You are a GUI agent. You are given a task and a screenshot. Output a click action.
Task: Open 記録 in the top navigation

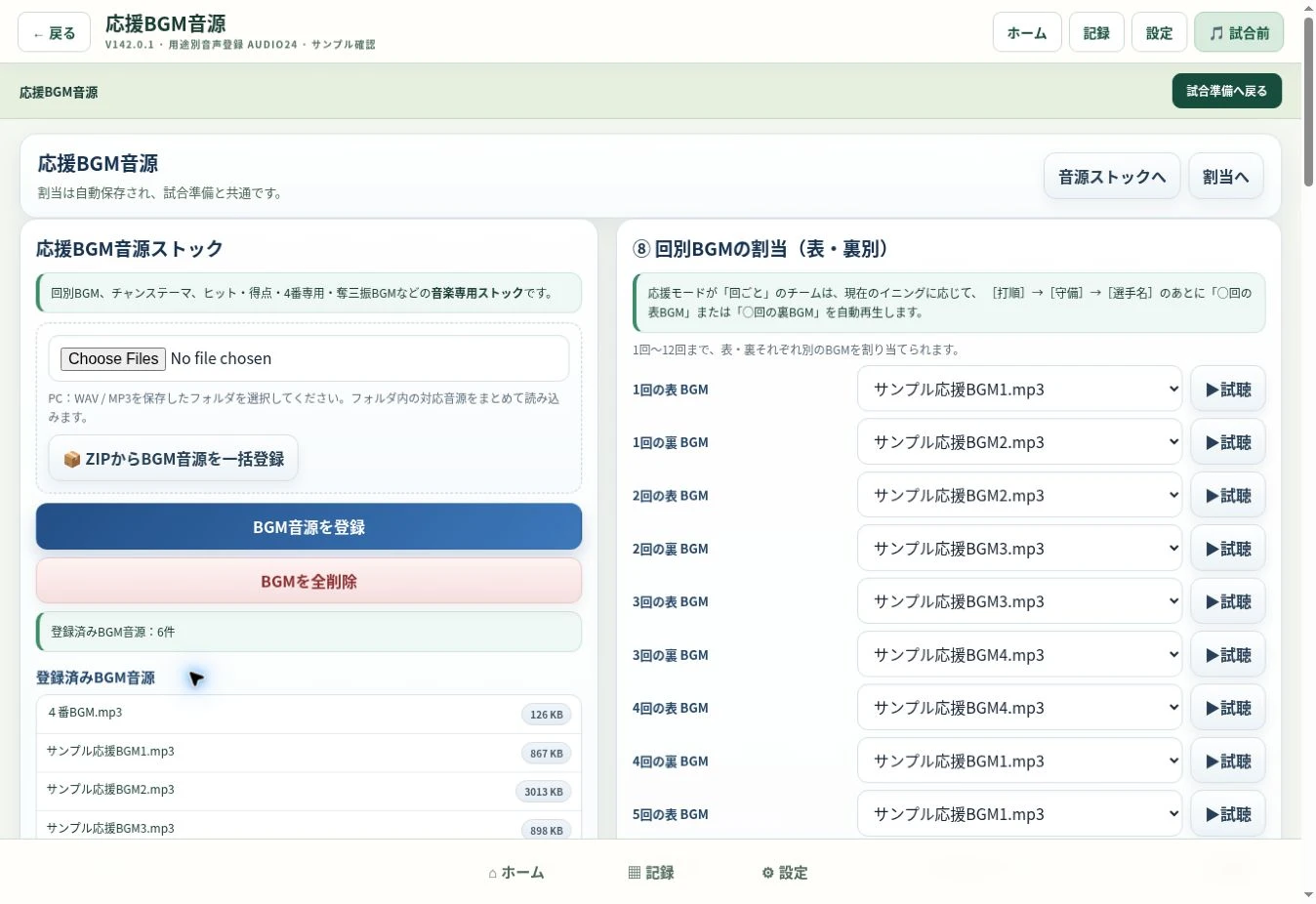1096,32
